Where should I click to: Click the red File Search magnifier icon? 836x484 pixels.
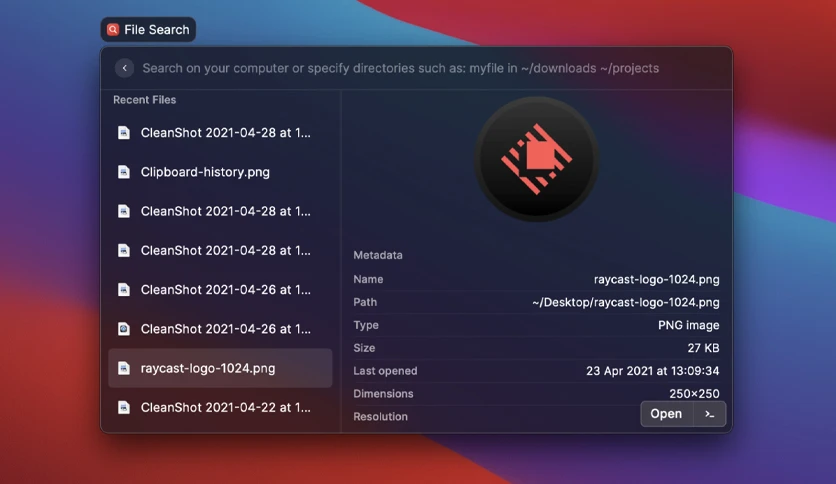tap(112, 29)
